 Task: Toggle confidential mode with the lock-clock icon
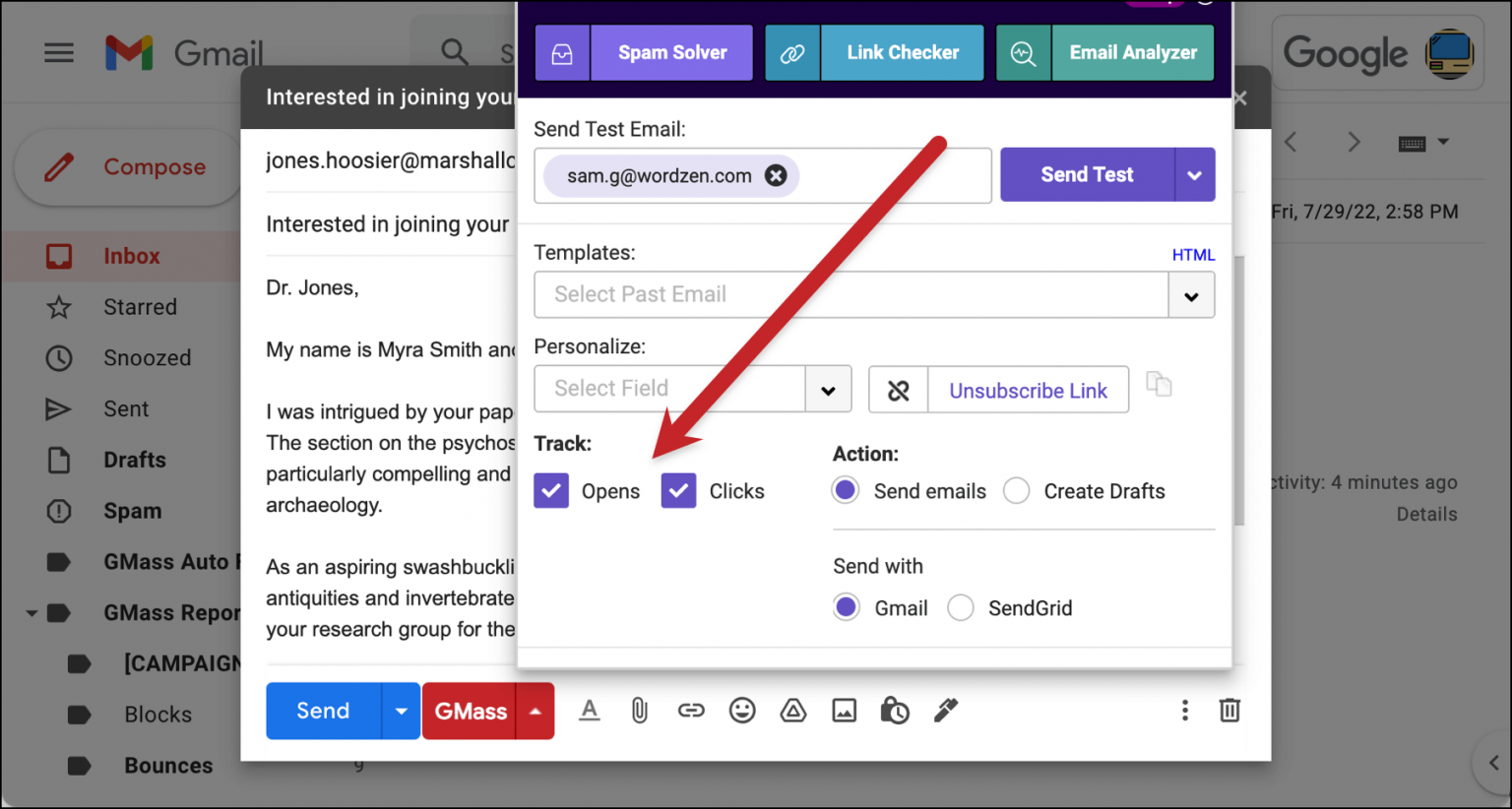[x=895, y=710]
